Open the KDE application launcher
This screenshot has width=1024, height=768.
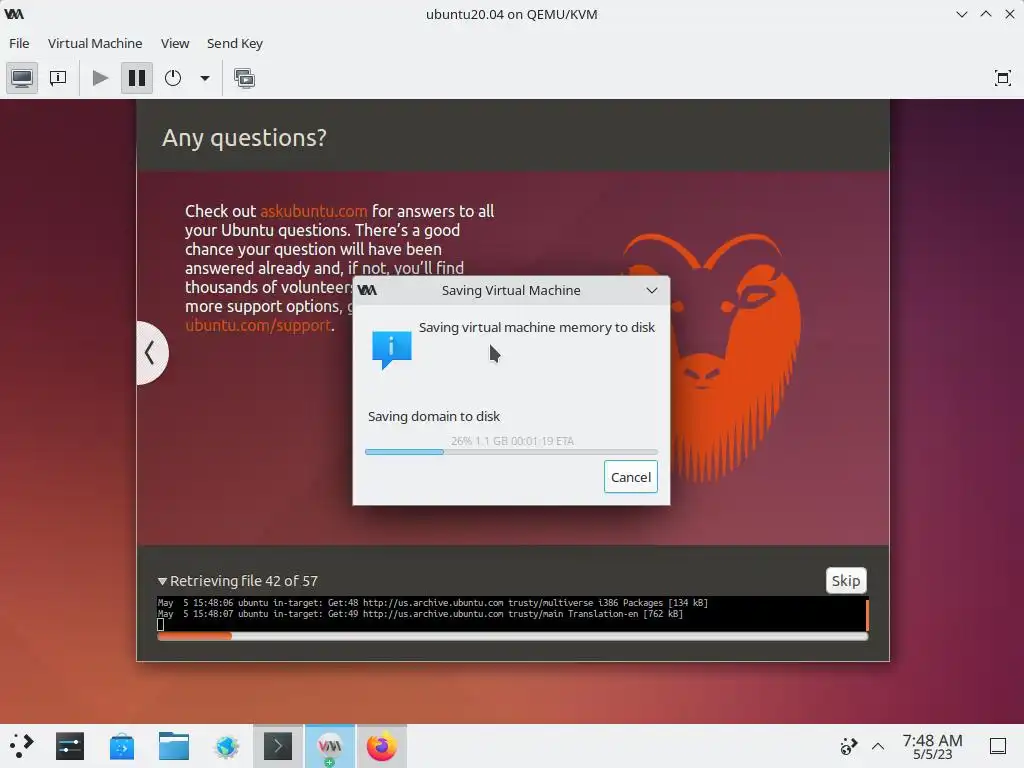click(21, 746)
